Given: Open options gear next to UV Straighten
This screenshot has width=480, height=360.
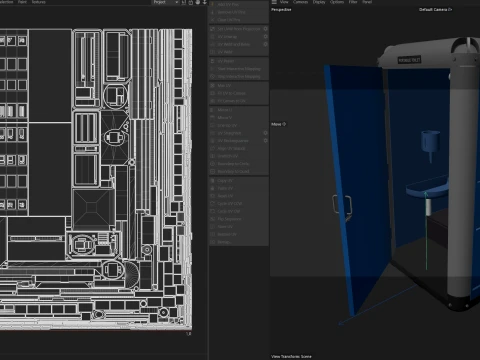Looking at the screenshot, I should coord(266,133).
